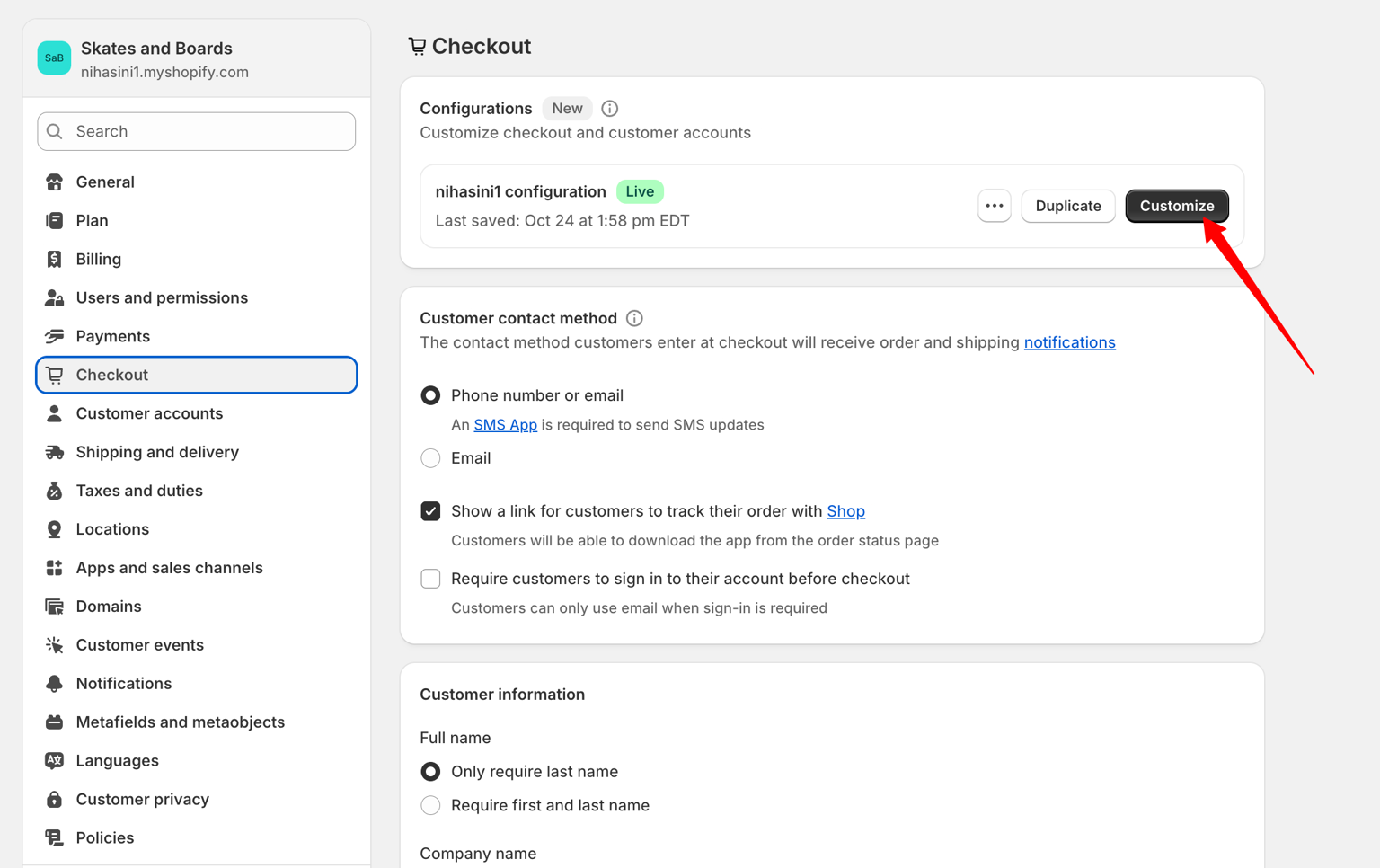Screen dimensions: 1380x868
Task: Click into the settings Search field
Action: click(x=197, y=131)
